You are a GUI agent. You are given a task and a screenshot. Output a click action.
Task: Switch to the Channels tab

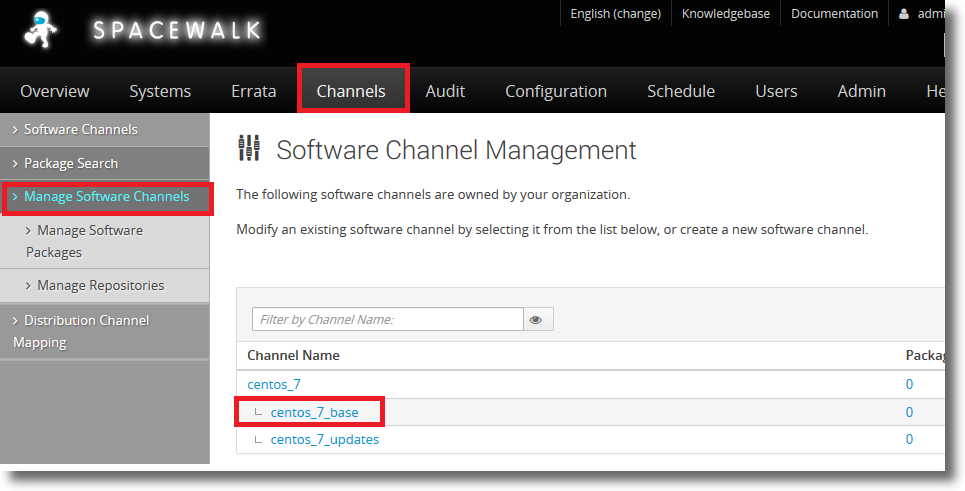351,90
